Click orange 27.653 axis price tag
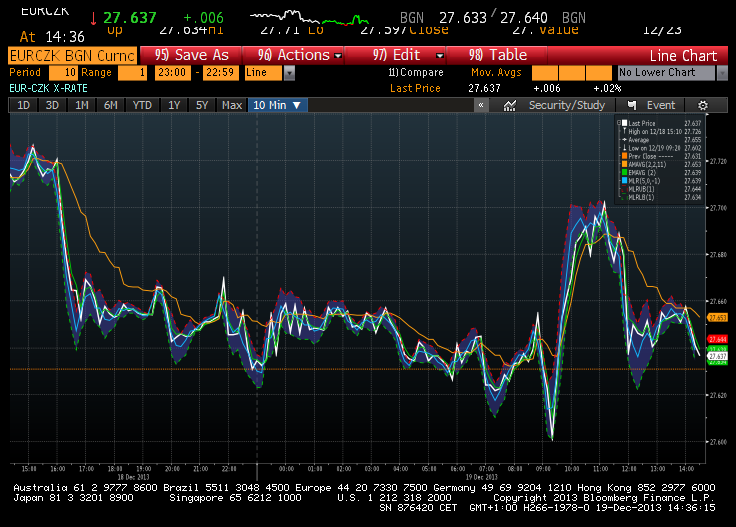736x527 pixels. pos(718,318)
